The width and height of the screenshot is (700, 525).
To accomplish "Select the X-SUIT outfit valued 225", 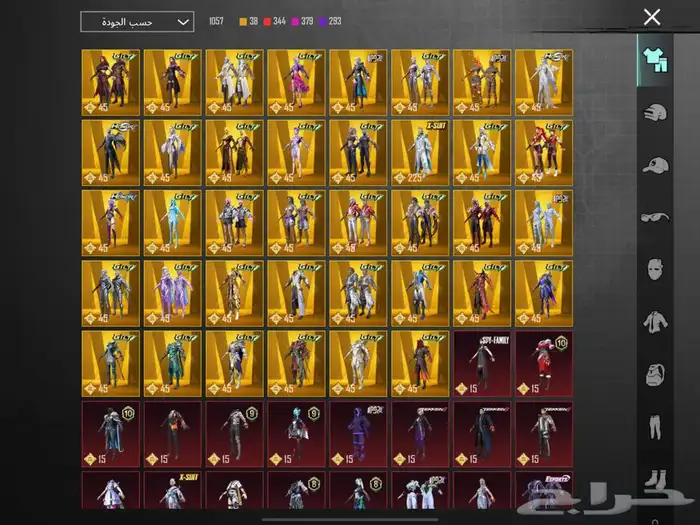I will 420,153.
